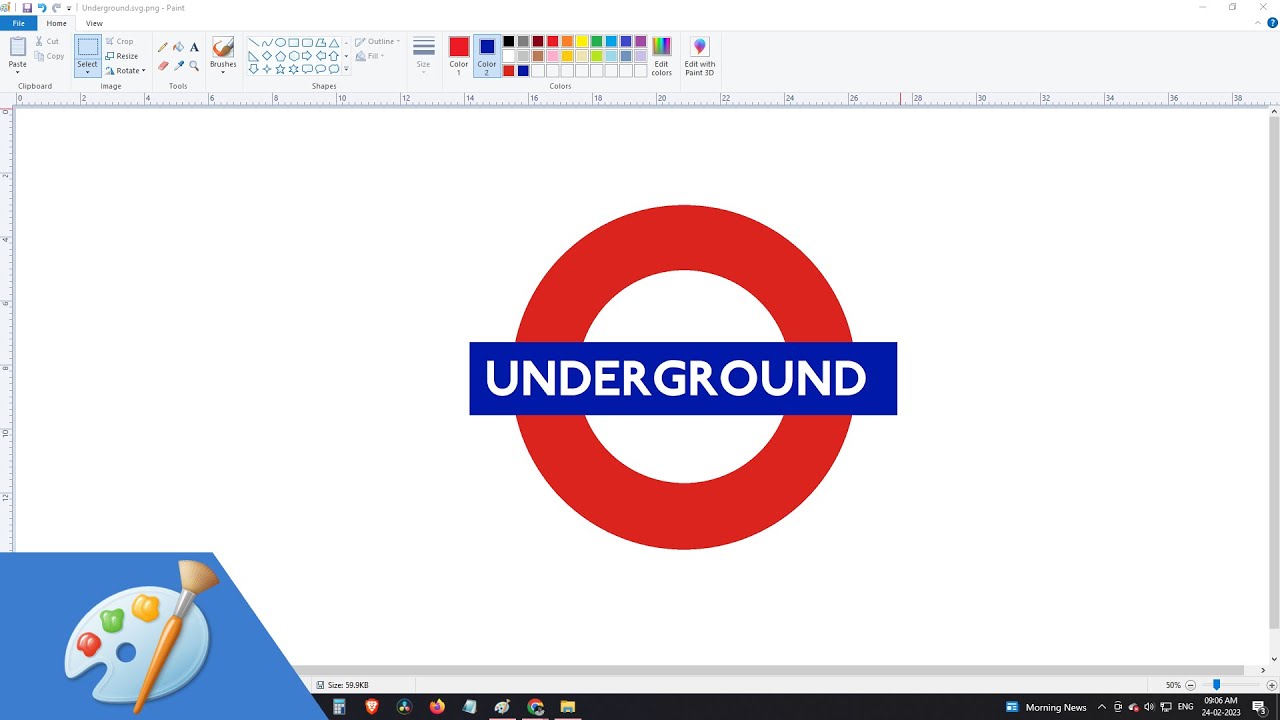
Task: Switch to the View tab
Action: tap(94, 23)
